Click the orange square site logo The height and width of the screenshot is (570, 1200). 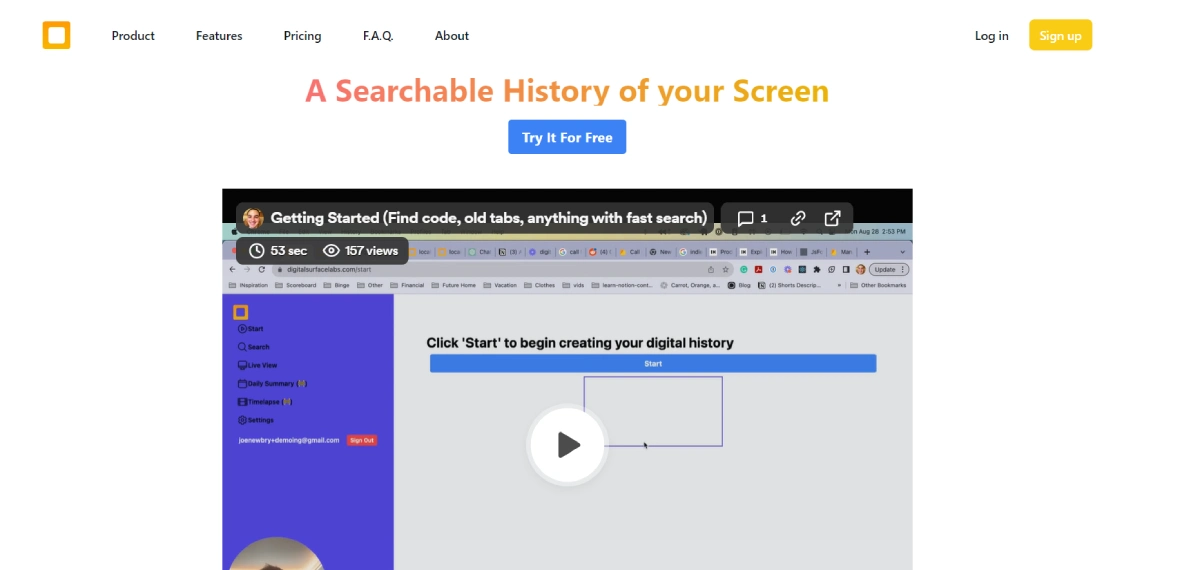coord(56,35)
